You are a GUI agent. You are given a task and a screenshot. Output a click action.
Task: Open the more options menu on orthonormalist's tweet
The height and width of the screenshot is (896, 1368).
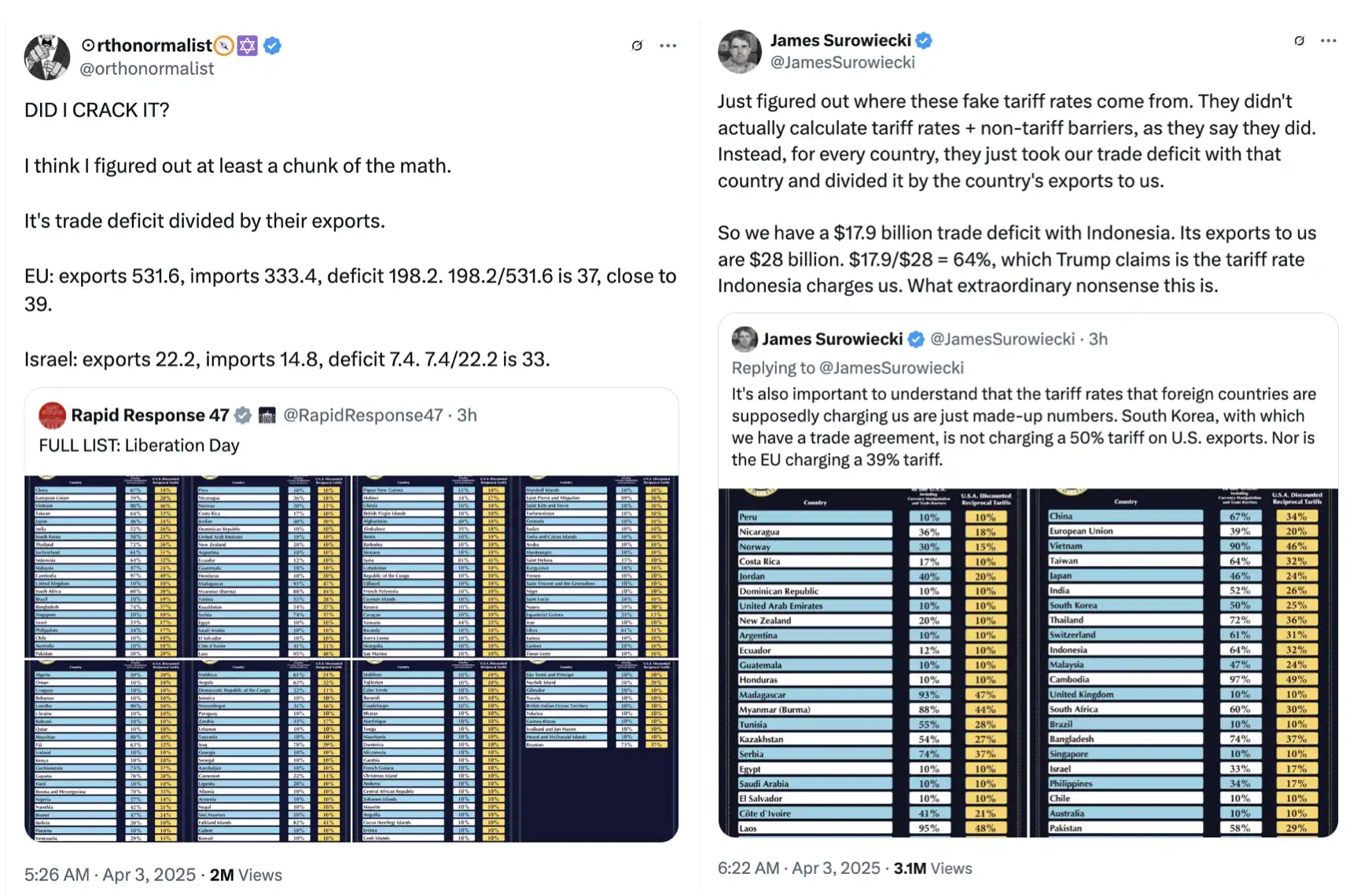[668, 46]
